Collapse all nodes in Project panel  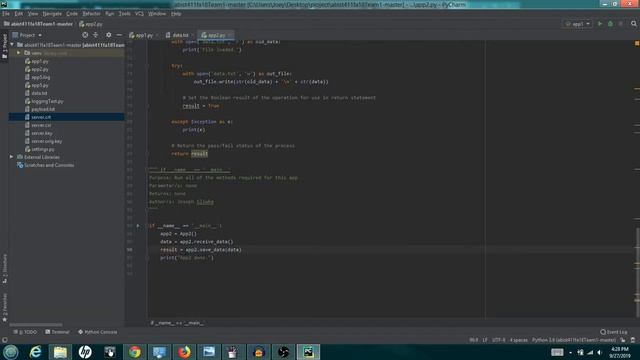point(96,35)
